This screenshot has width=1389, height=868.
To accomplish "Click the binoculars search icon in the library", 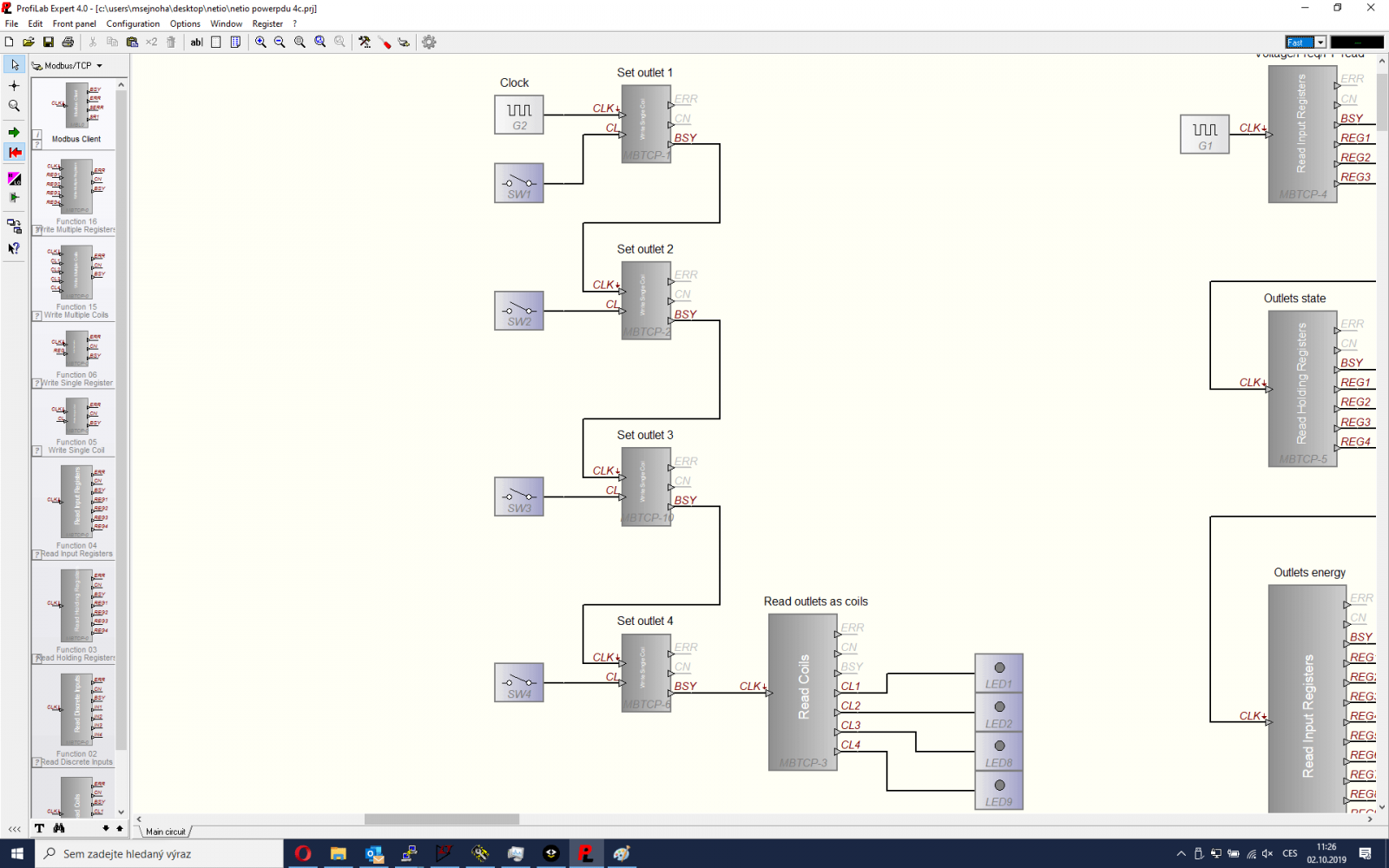I will click(59, 828).
